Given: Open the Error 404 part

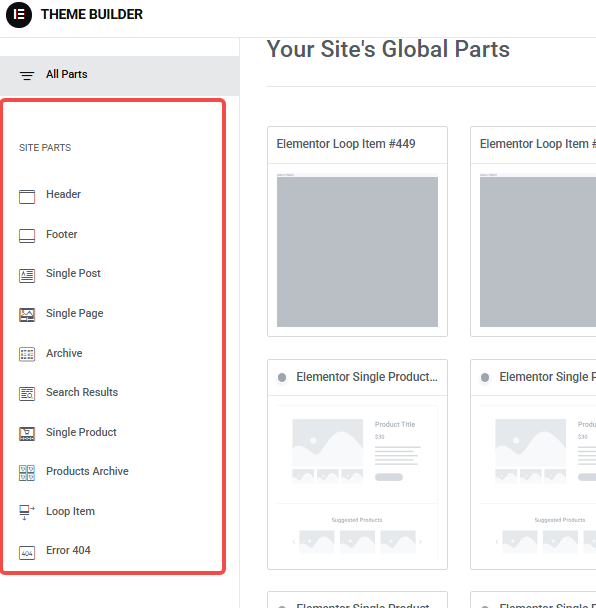Looking at the screenshot, I should [x=68, y=550].
